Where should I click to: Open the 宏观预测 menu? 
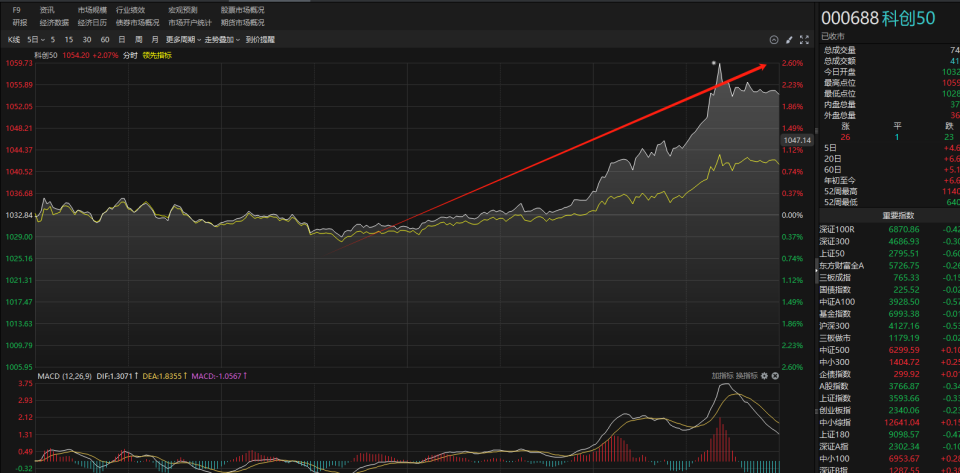coord(183,10)
